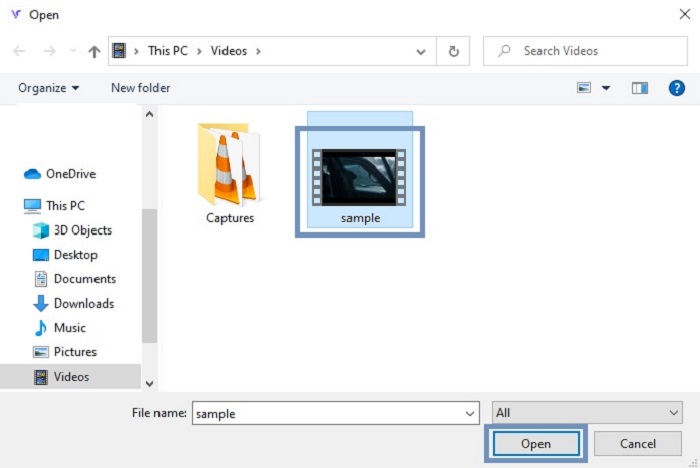Close the Open dialog
700x468 pixels.
point(684,14)
